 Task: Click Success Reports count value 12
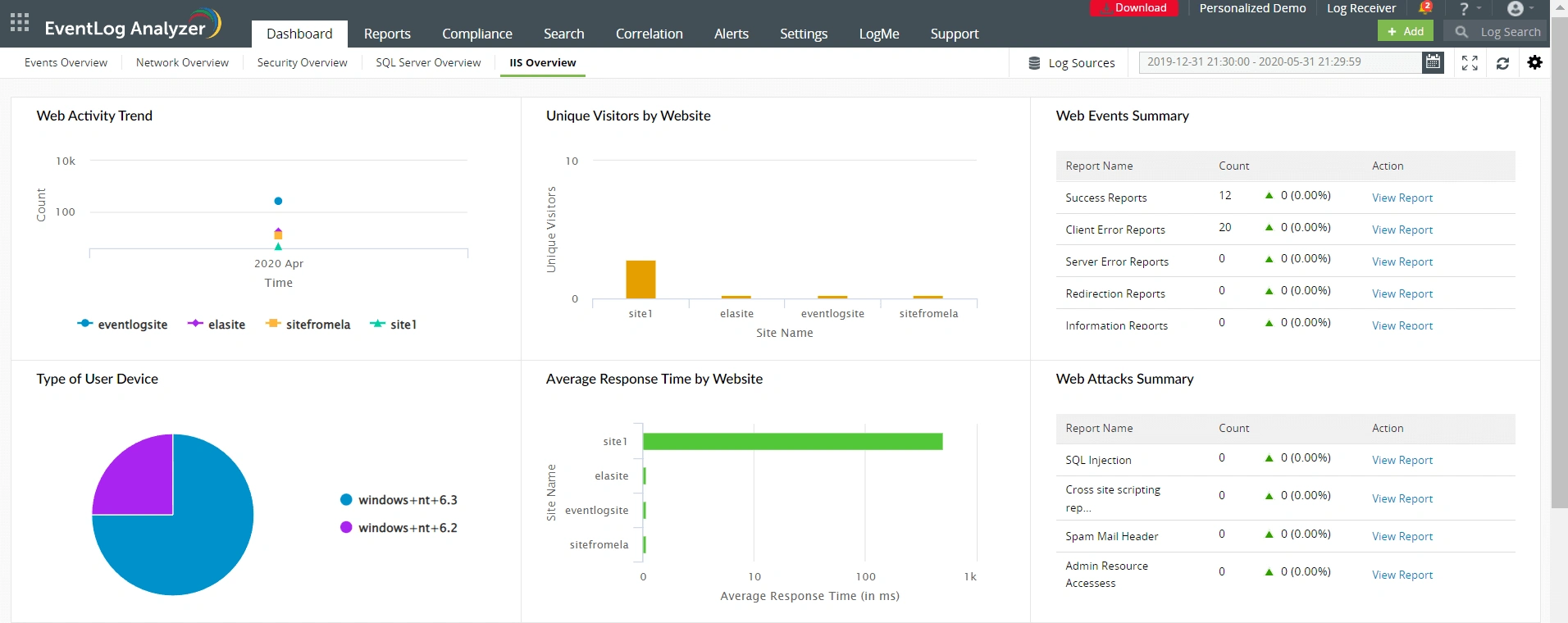tap(1225, 195)
